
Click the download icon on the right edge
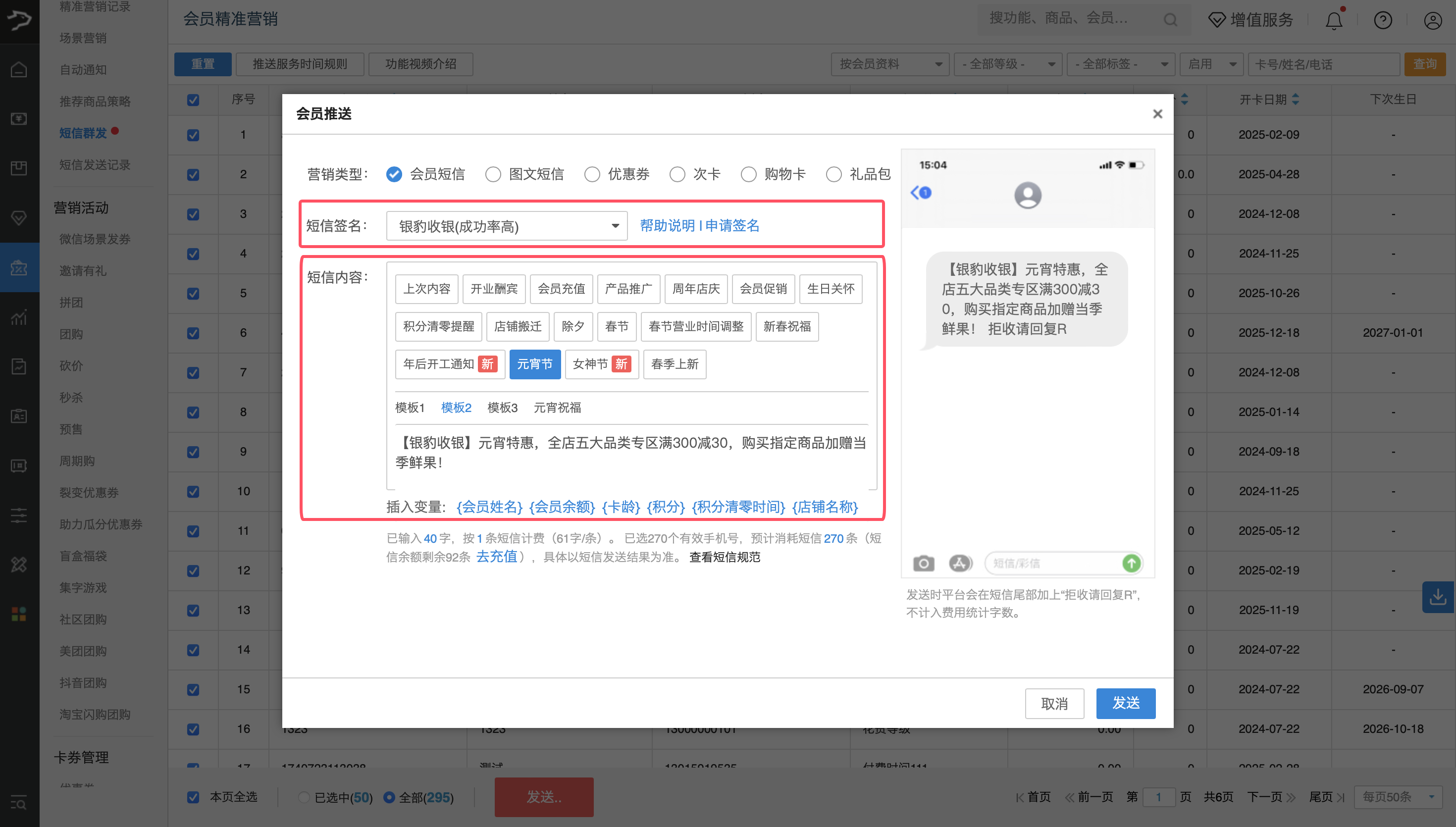coord(1438,597)
